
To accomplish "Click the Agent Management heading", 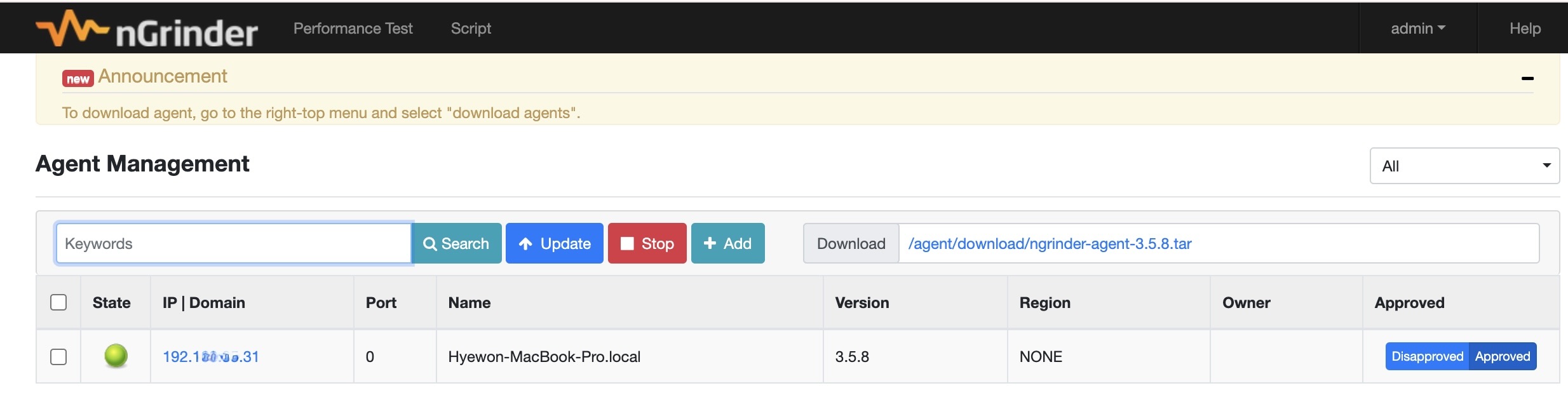I will [x=142, y=164].
